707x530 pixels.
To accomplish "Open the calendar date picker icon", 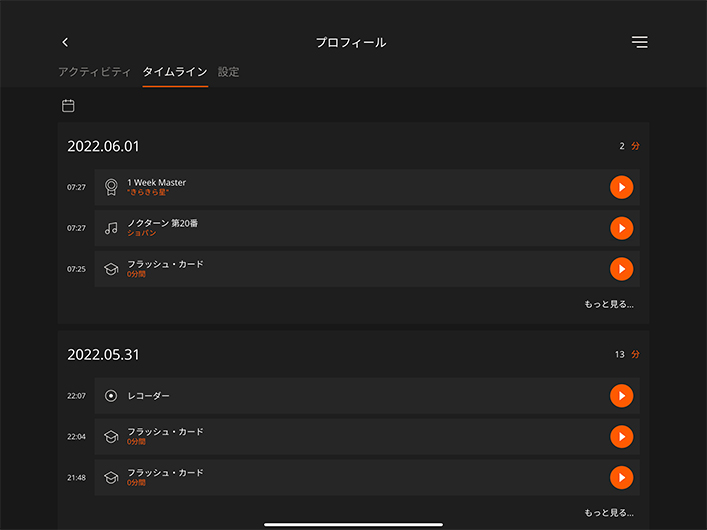I will click(68, 106).
